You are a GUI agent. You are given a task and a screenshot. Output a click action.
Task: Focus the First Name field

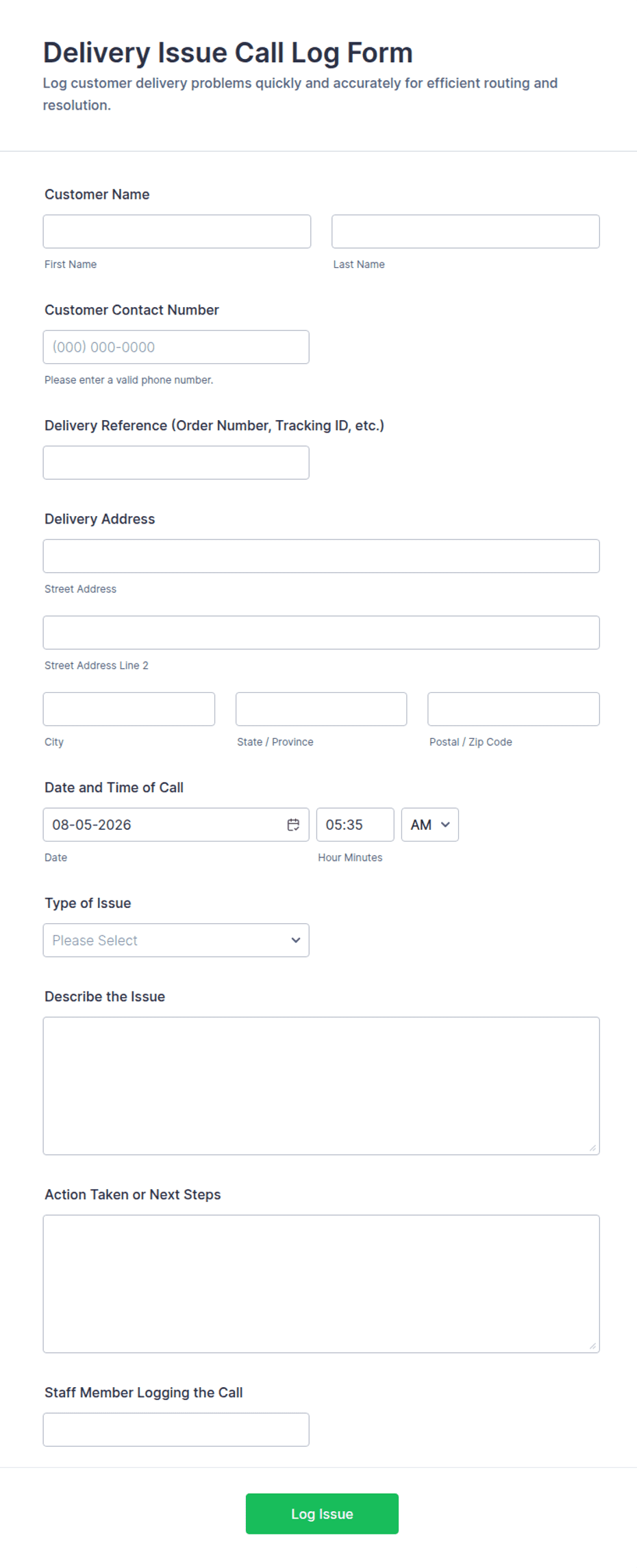click(x=177, y=232)
